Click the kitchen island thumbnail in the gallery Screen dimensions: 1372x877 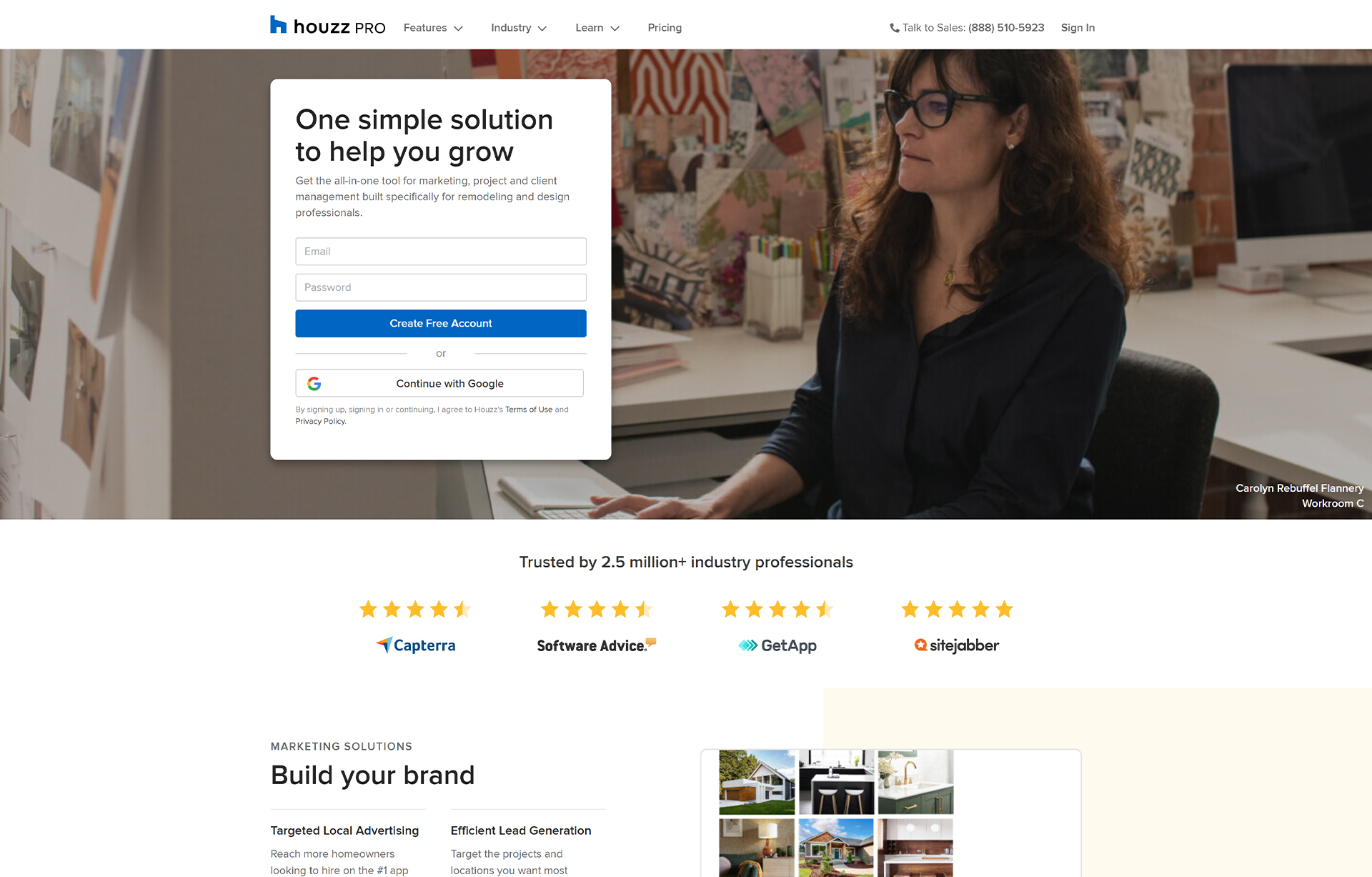836,783
